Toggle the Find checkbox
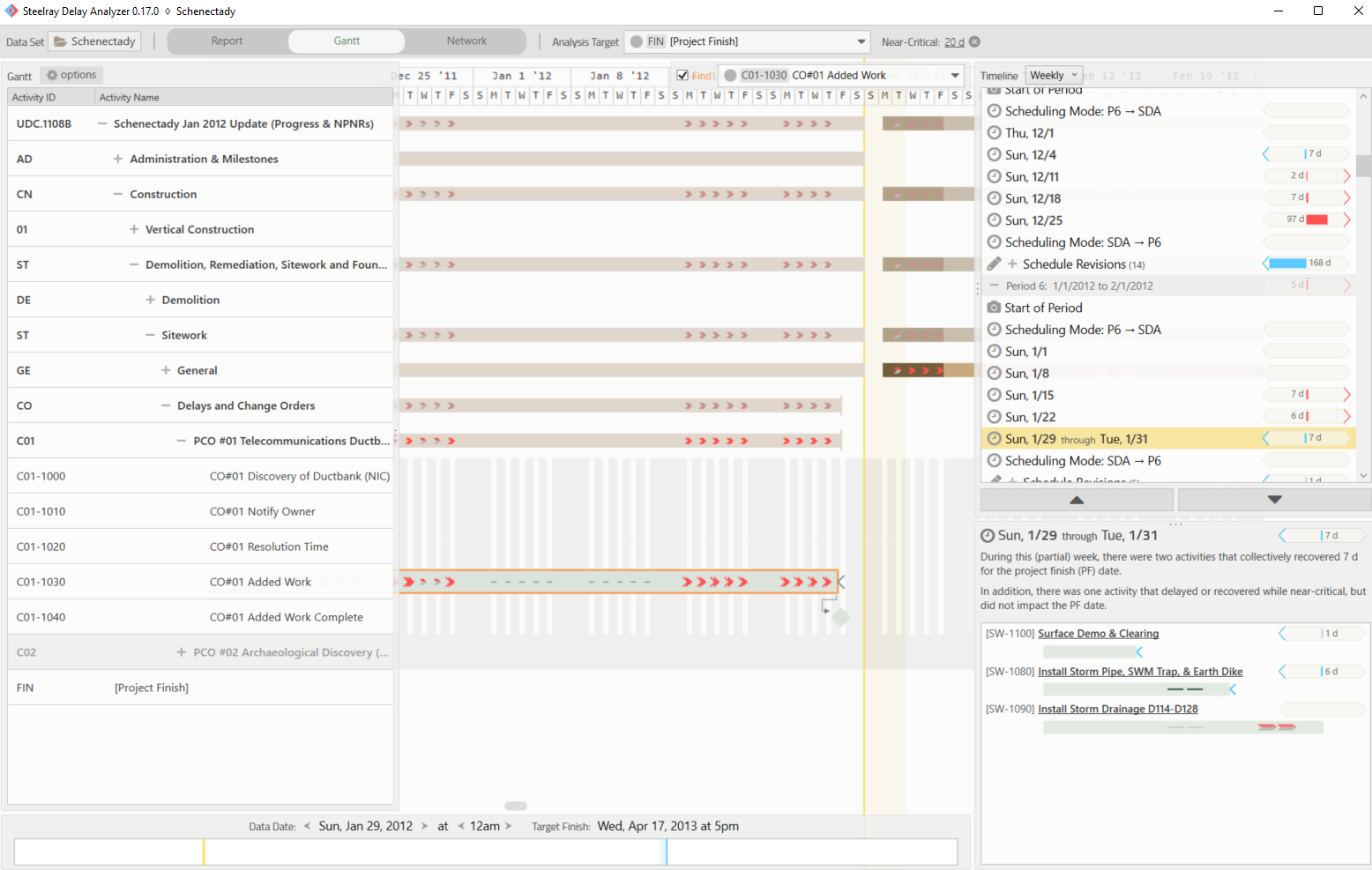 click(682, 76)
